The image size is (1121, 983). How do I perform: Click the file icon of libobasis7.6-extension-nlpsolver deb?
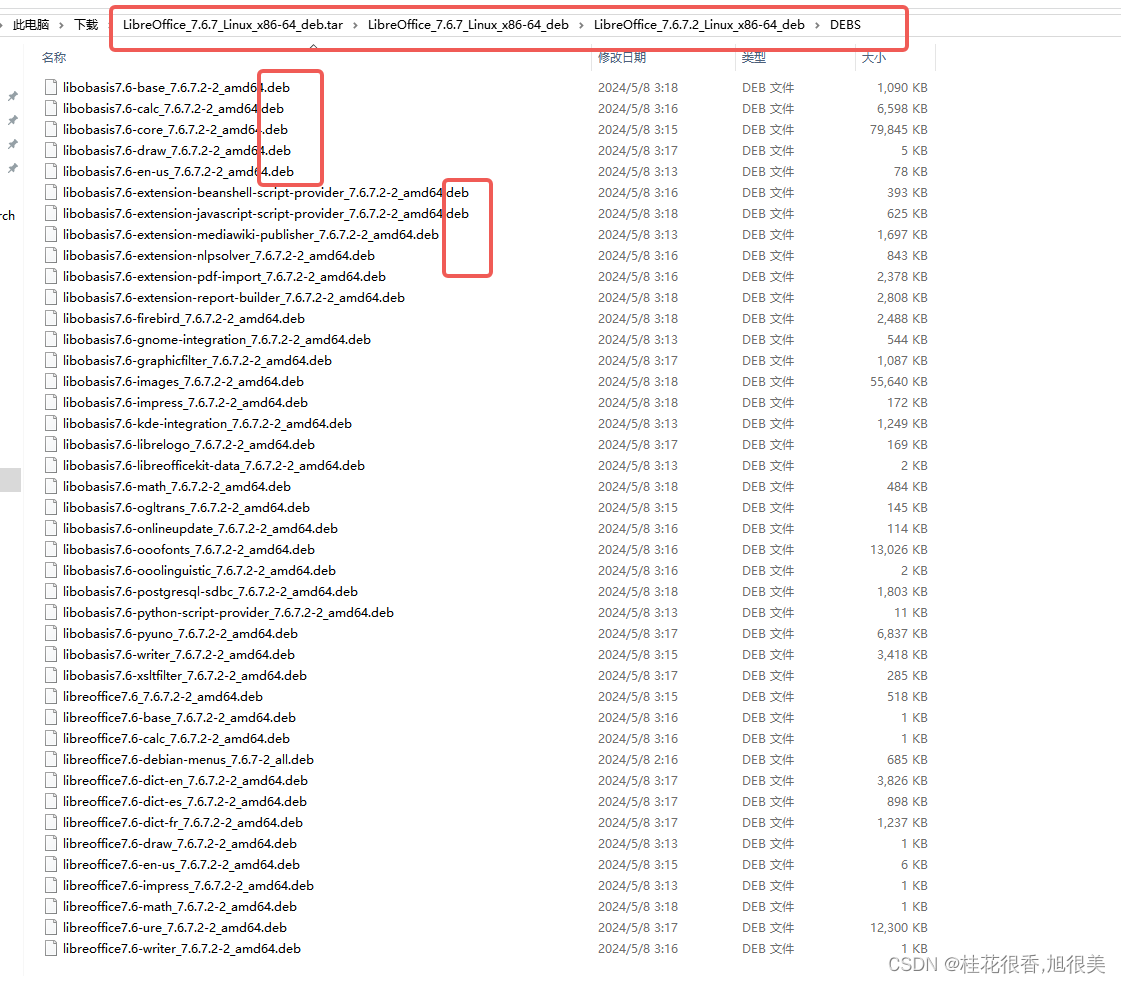click(x=51, y=255)
